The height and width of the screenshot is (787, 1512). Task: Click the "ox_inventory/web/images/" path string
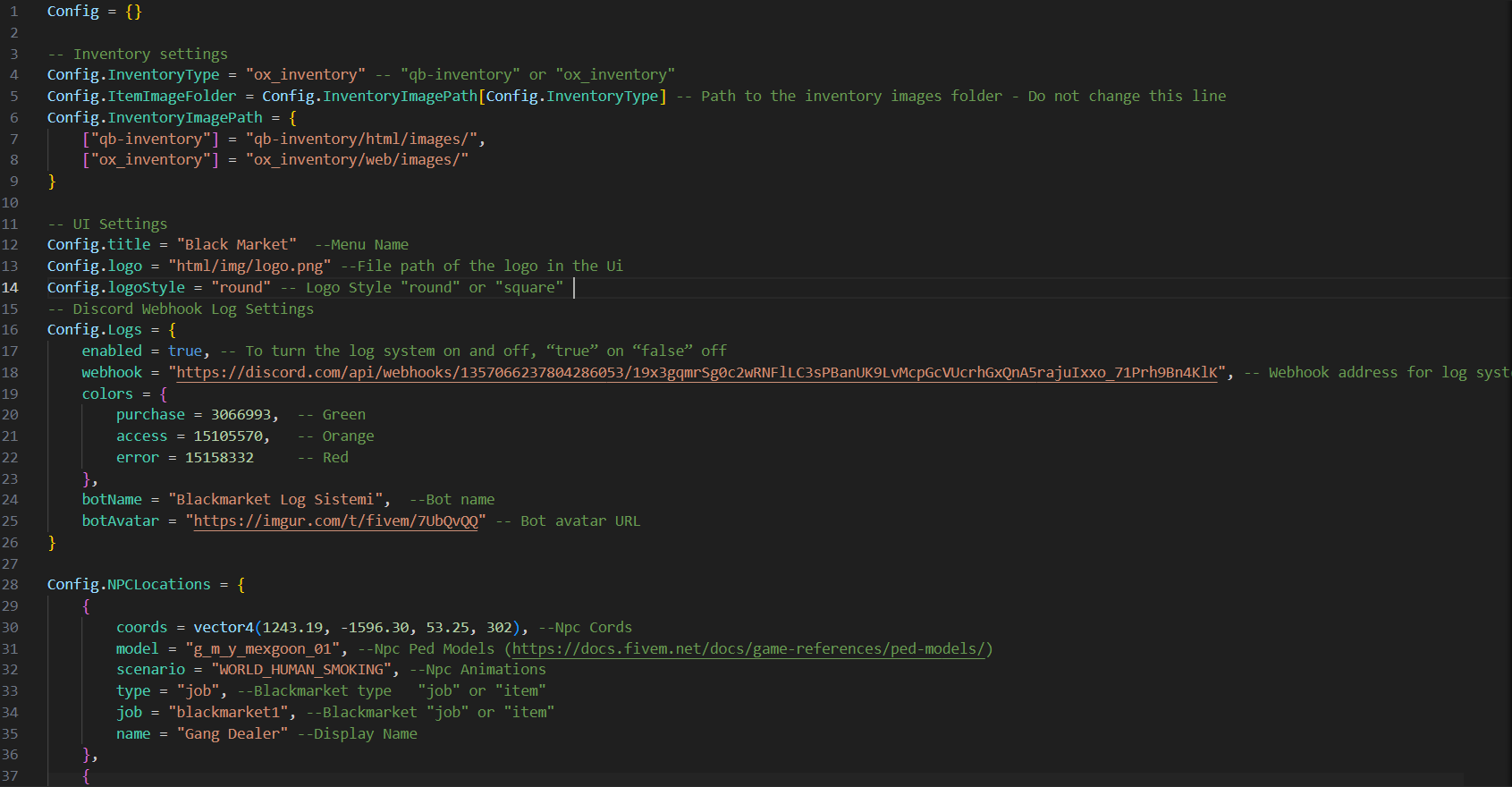(357, 159)
